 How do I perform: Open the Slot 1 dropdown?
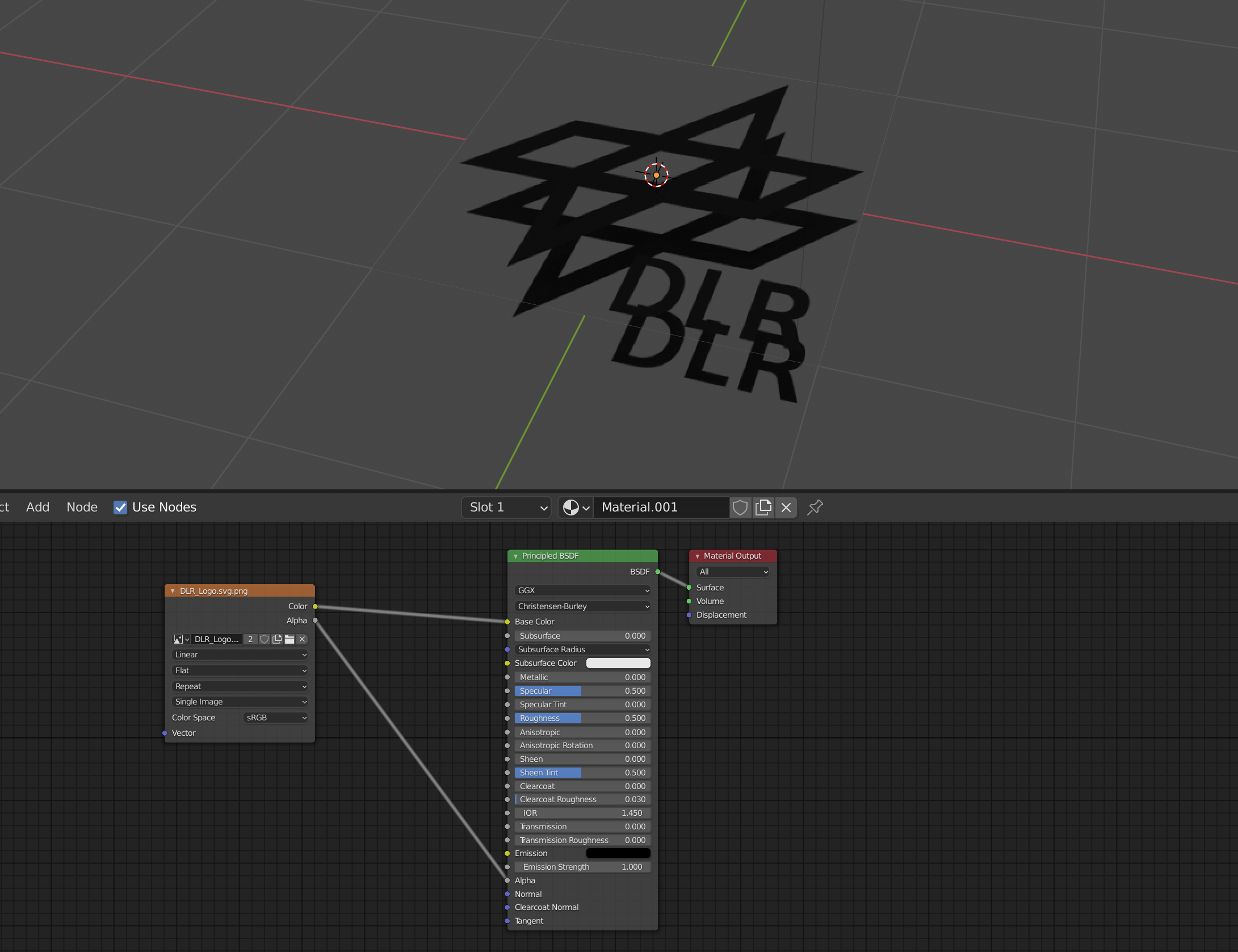click(505, 507)
